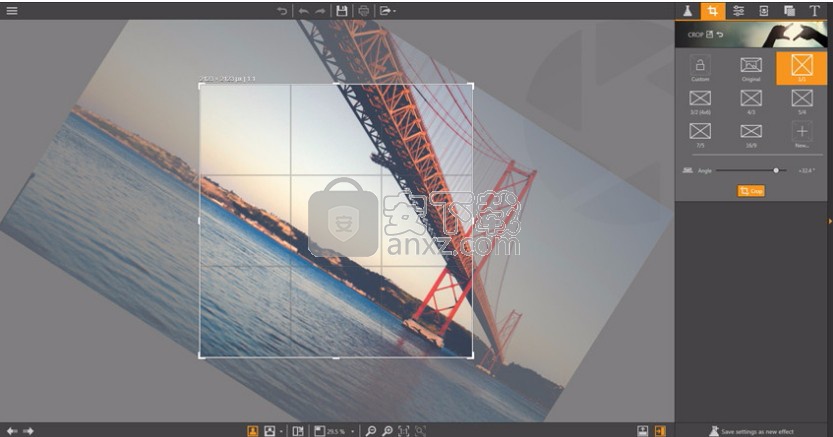Viewport: 833px width, 437px height.
Task: Click the bottom-right crop corner handle
Action: (x=471, y=356)
